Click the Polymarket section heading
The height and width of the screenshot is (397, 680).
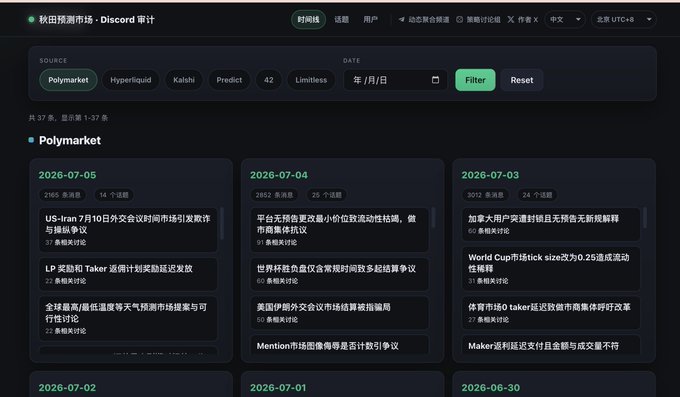70,140
